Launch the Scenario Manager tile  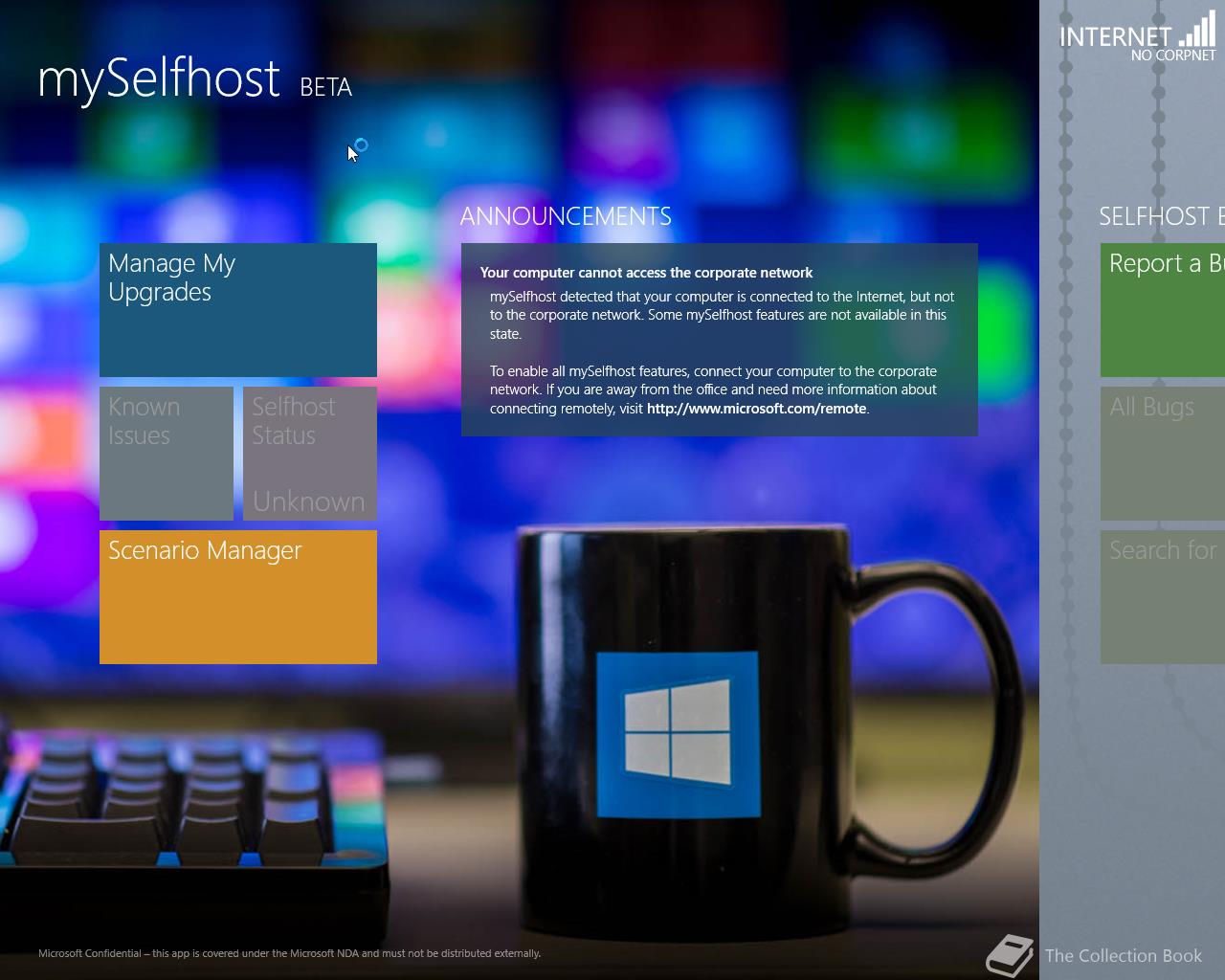[238, 597]
